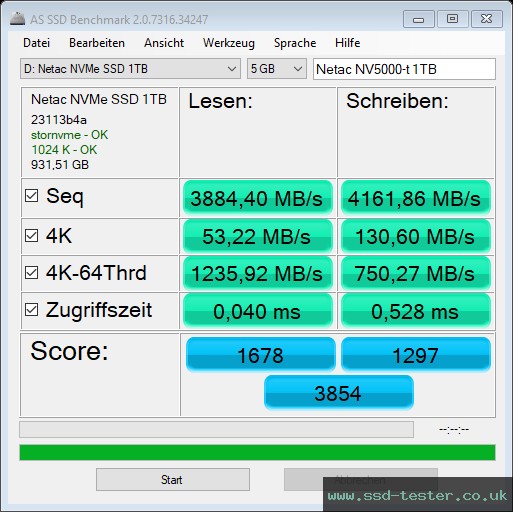Click the 1024 K - OK alignment status
The width and height of the screenshot is (513, 512).
pyautogui.click(x=64, y=150)
